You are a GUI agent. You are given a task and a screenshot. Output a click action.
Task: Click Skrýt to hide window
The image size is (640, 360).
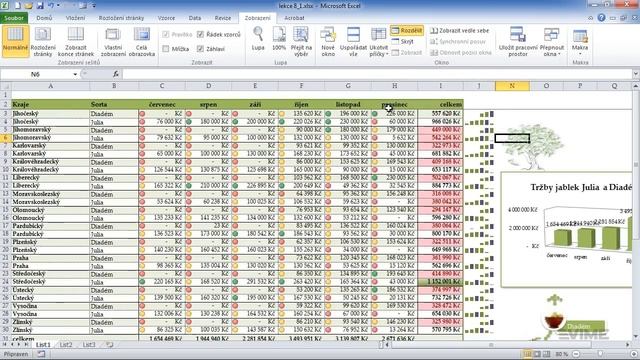(403, 42)
